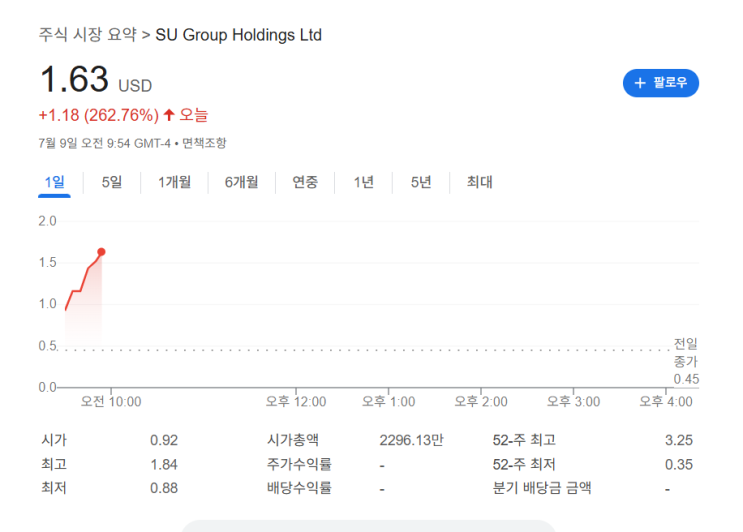743x532 pixels.
Task: Switch to the 1년 chart tab
Action: 364,182
